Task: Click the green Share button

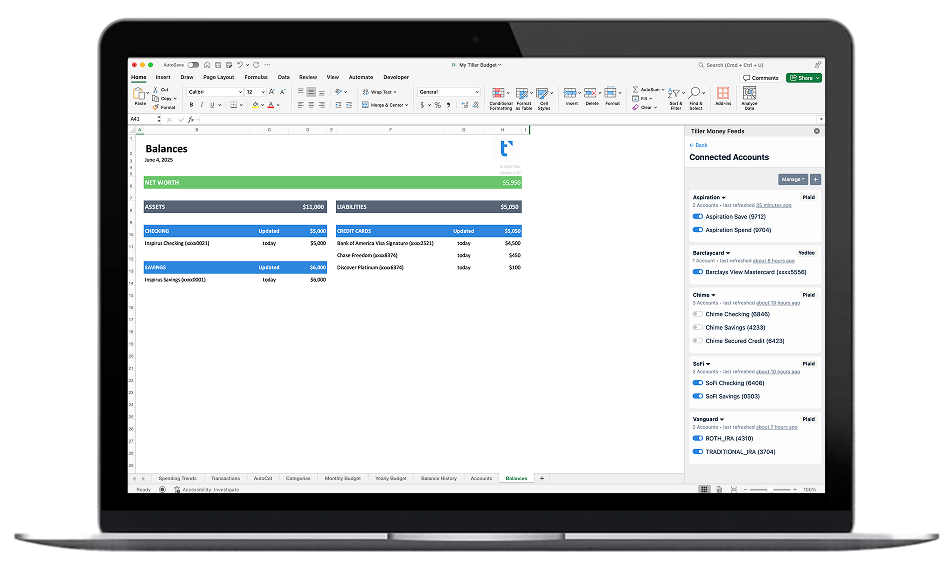Action: click(804, 77)
